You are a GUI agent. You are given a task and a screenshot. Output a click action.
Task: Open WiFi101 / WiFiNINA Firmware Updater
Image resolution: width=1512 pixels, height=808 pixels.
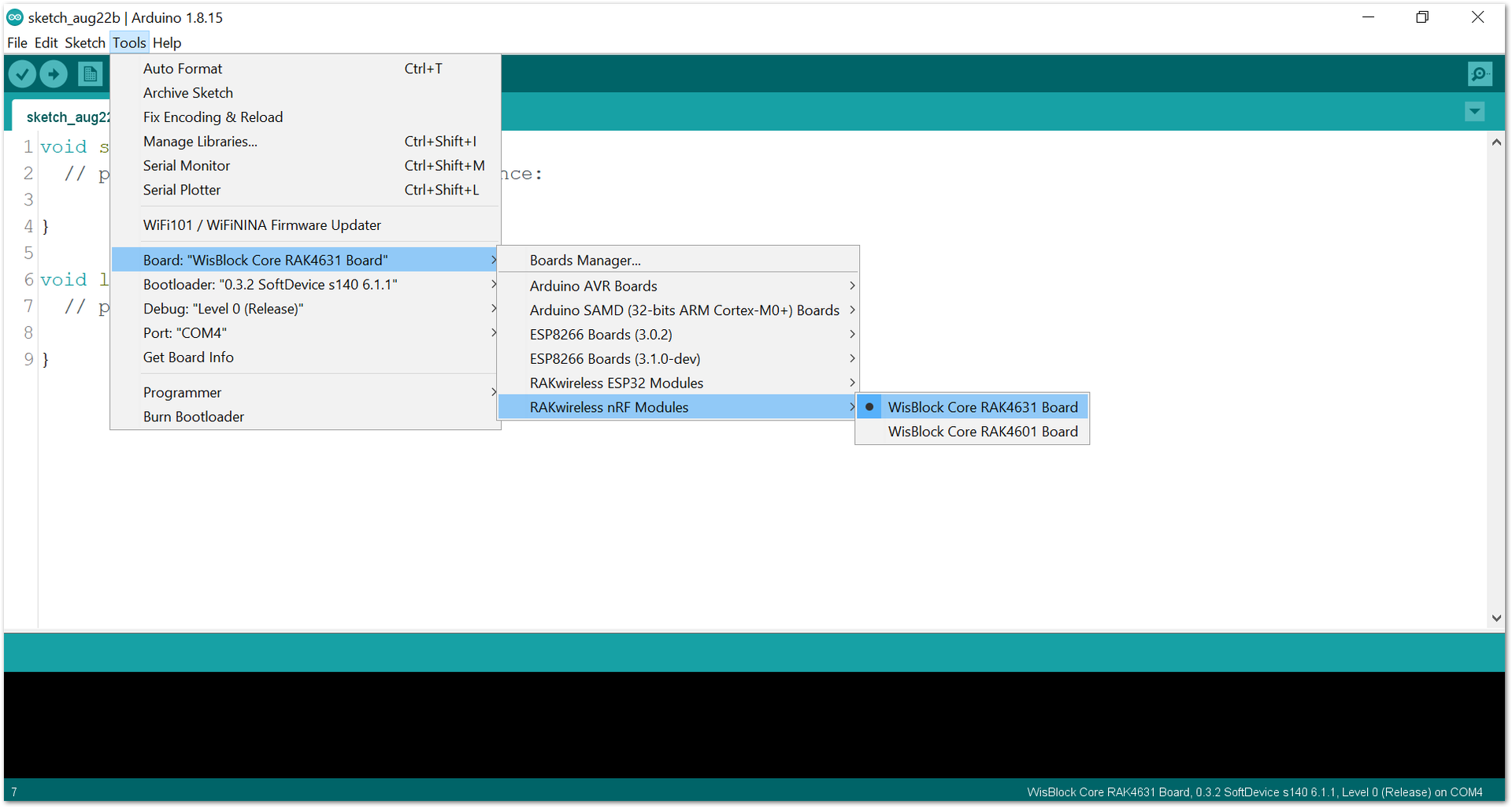pyautogui.click(x=306, y=225)
